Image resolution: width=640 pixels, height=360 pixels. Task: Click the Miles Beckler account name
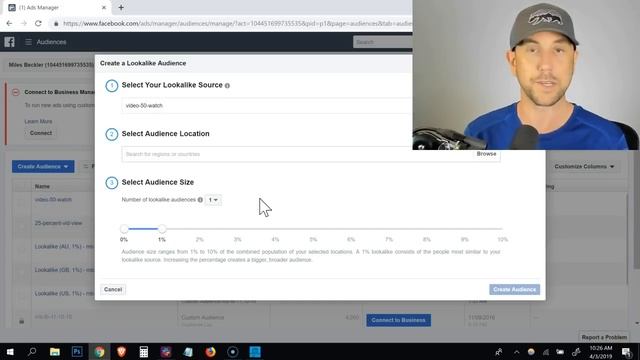[51, 65]
